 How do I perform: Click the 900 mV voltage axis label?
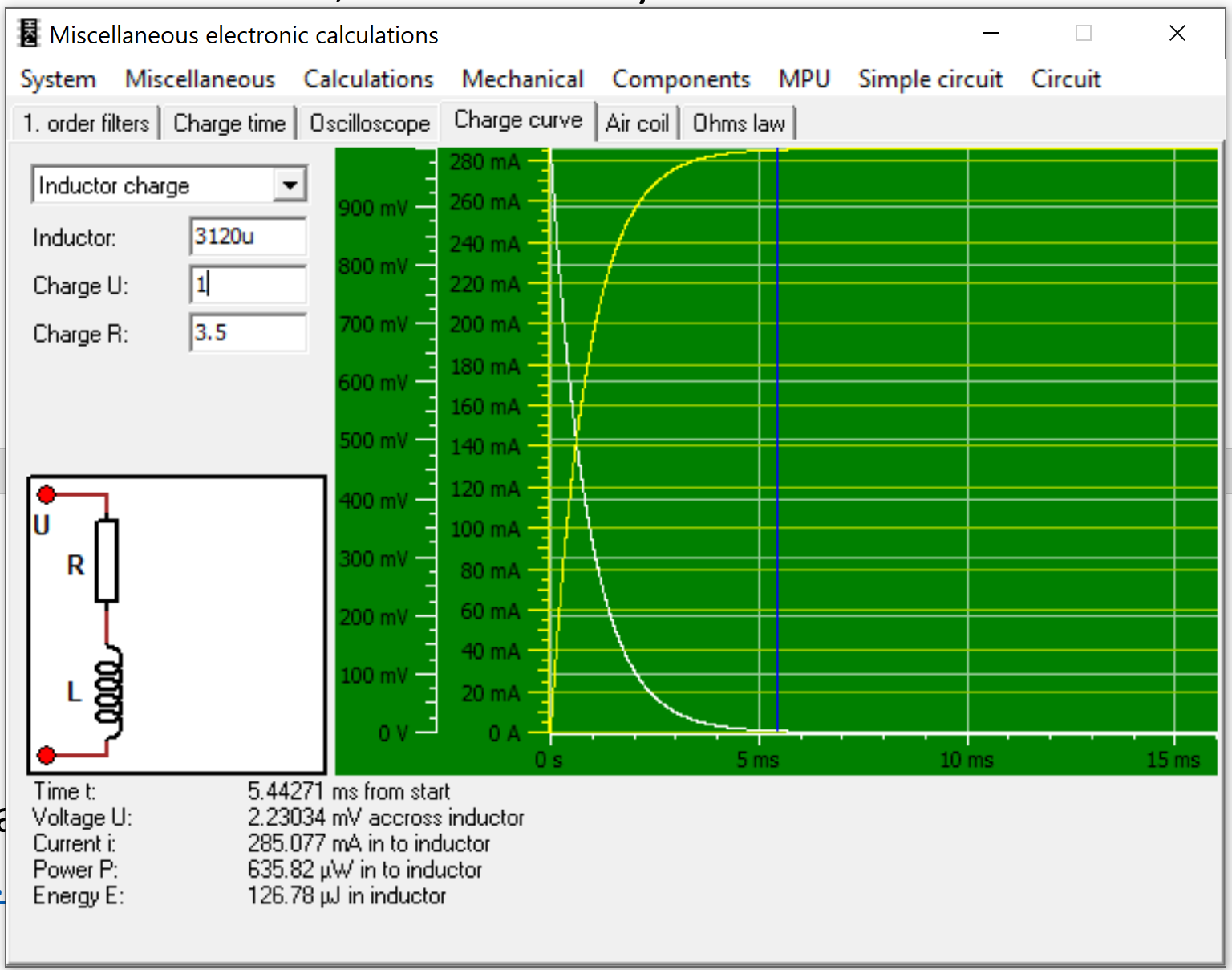374,208
